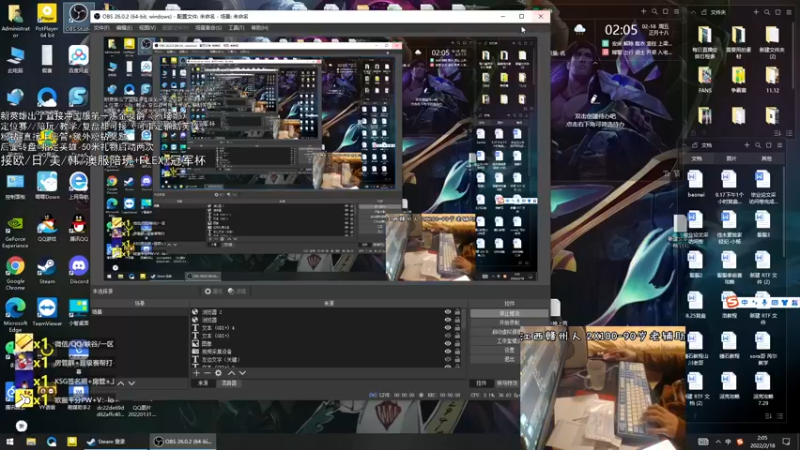Image resolution: width=800 pixels, height=450 pixels.
Task: Launch the Steam desktop shortcut
Action: click(46, 270)
